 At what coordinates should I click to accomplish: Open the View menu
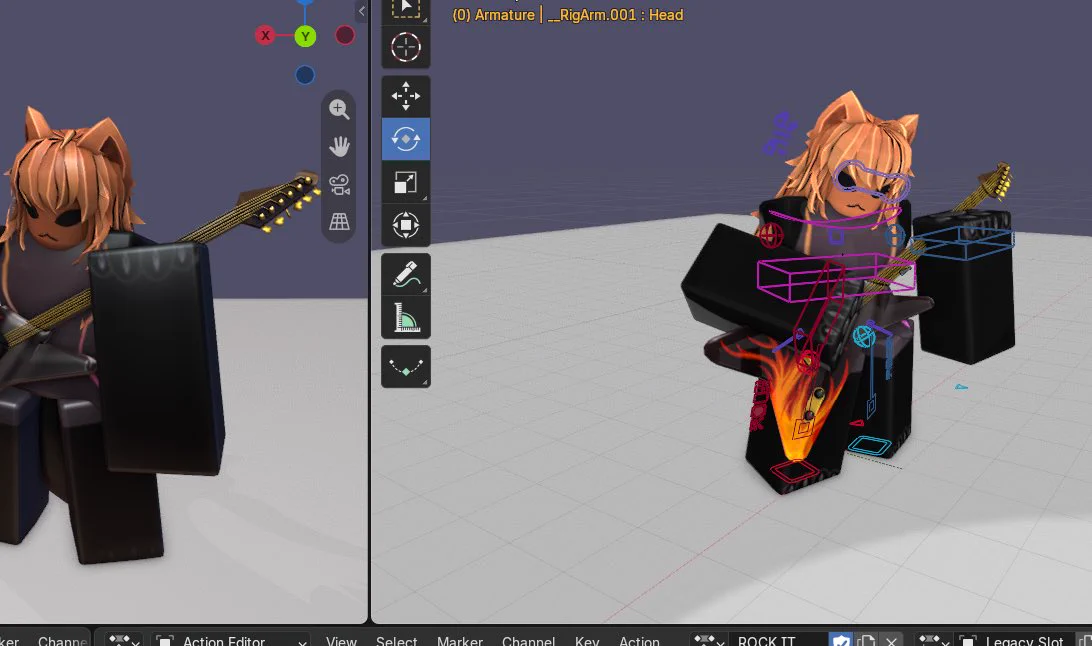click(341, 640)
